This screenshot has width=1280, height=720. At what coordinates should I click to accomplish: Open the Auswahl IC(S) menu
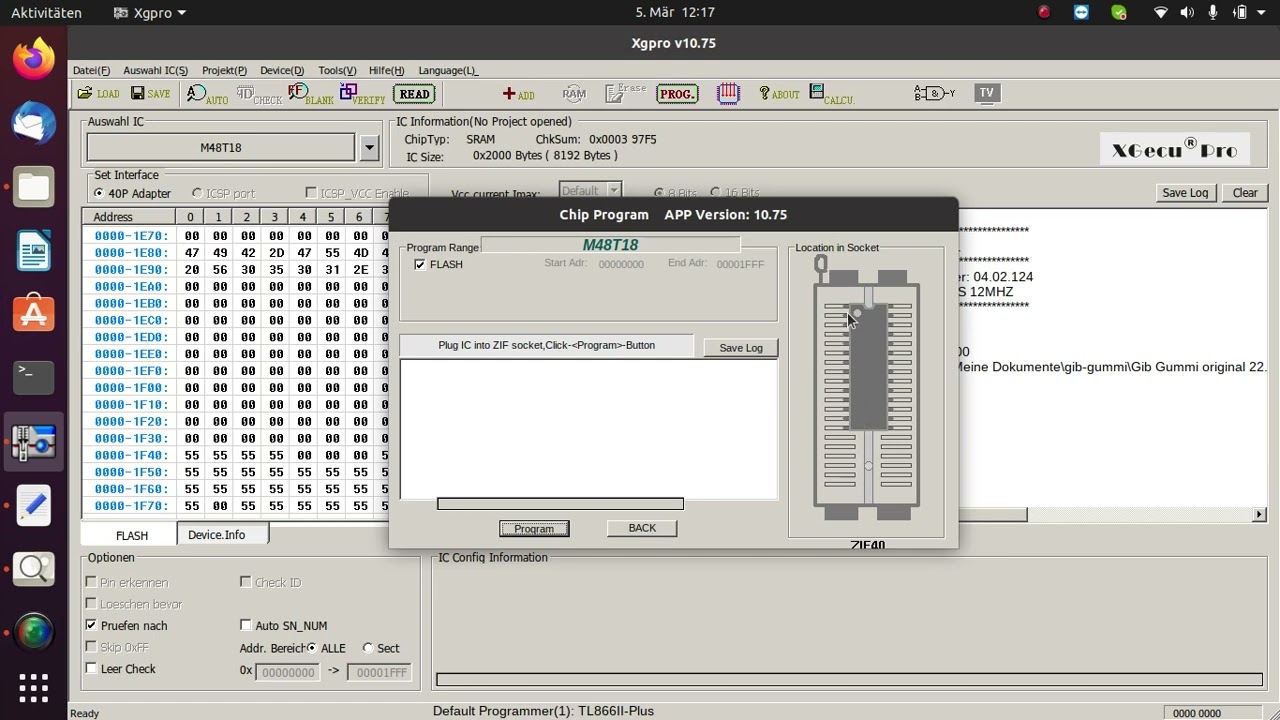[155, 70]
